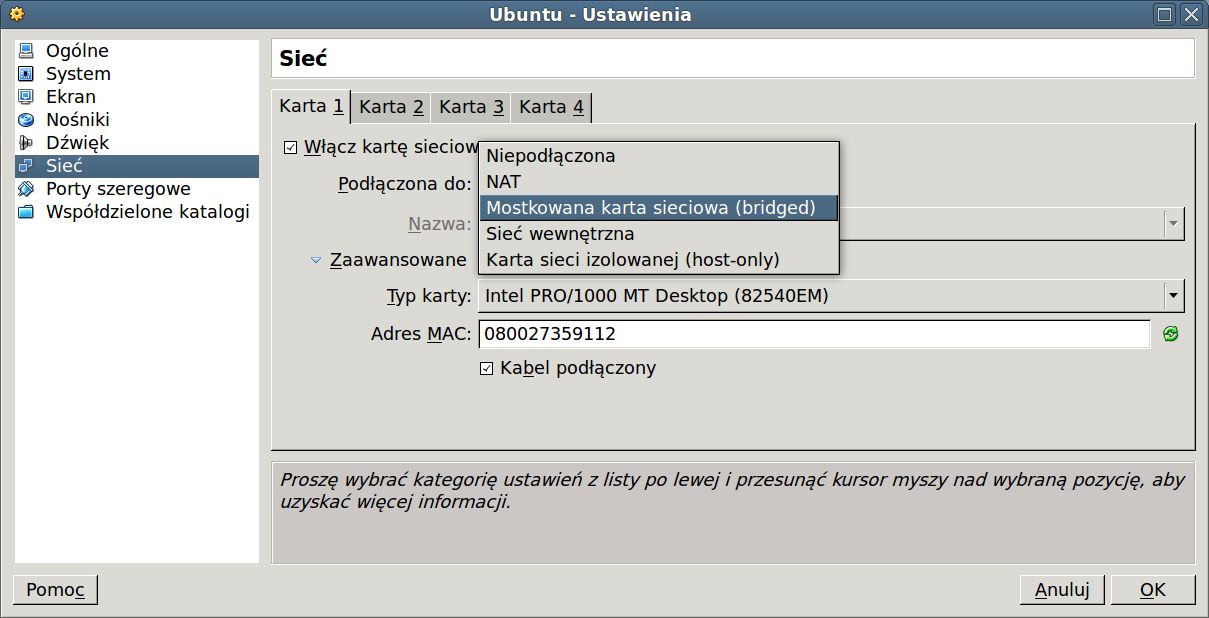Click the Adres MAC: label

point(421,334)
